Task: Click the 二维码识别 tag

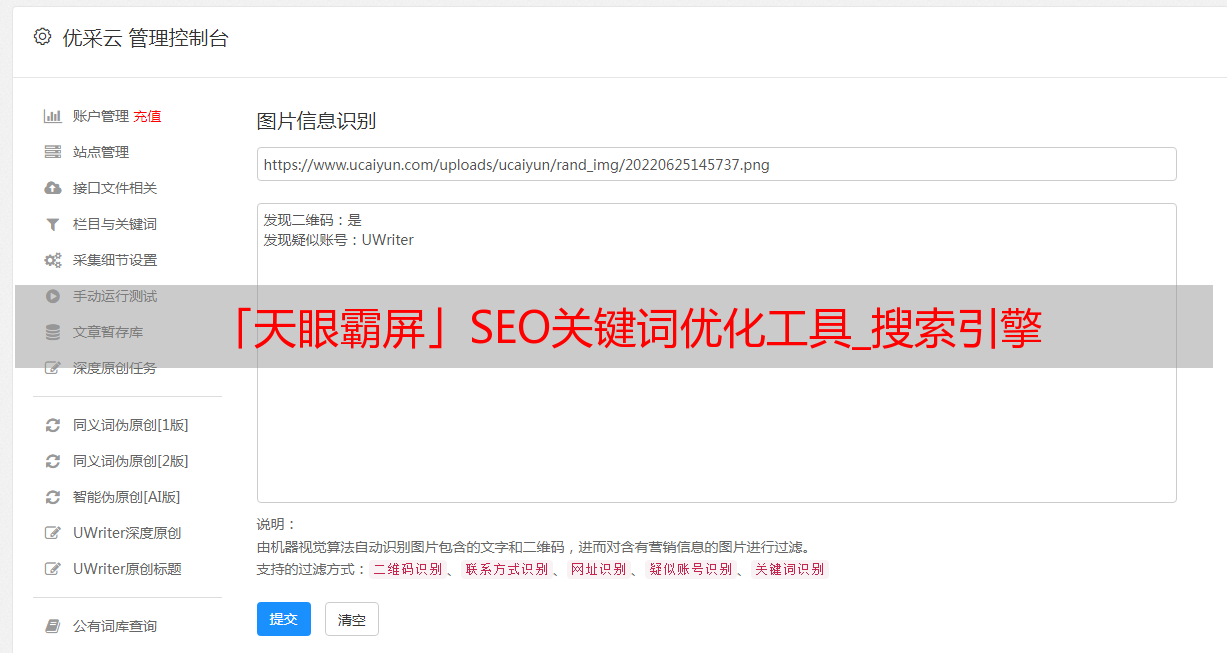Action: (407, 569)
